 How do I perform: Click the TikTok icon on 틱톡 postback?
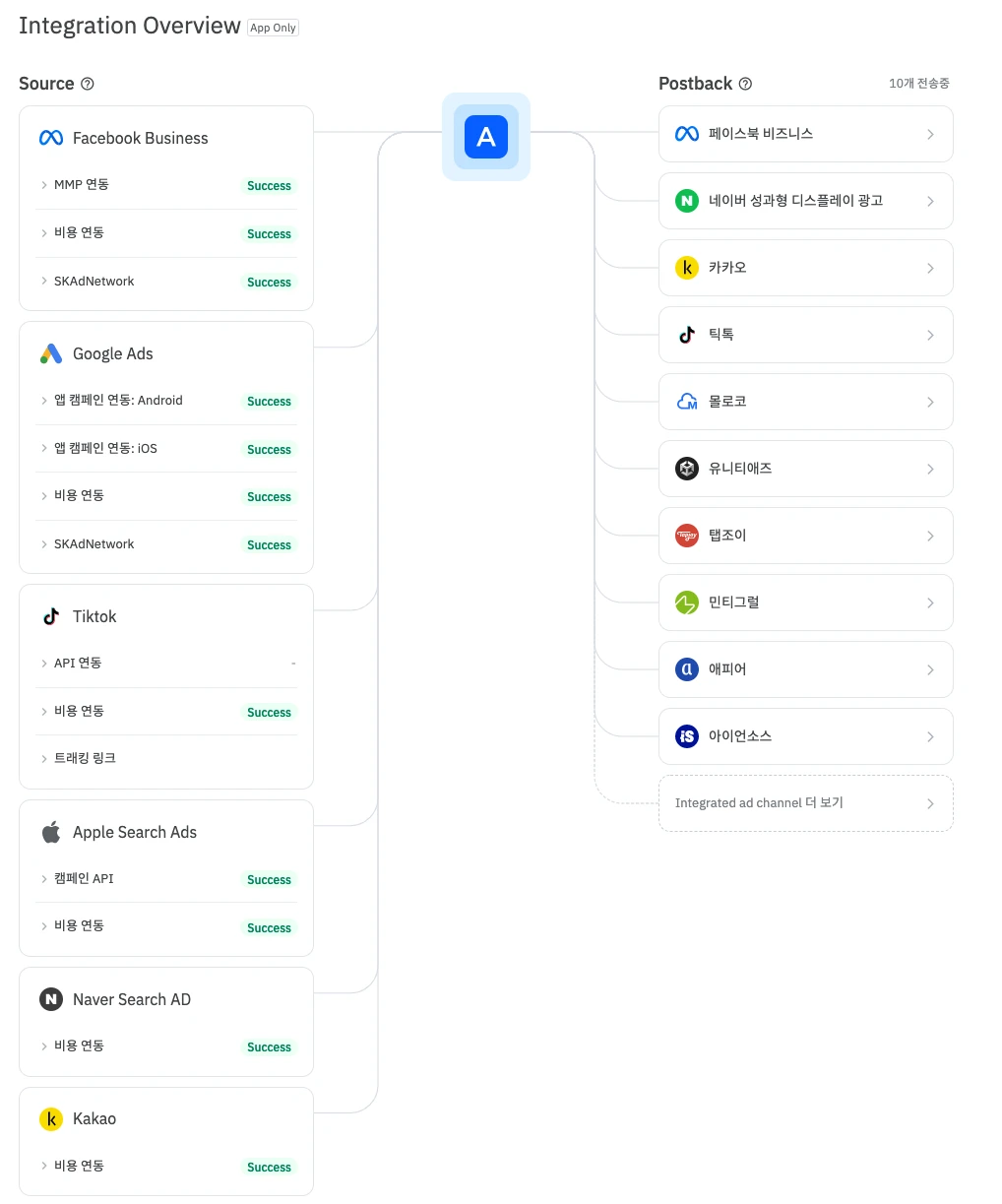coord(687,335)
